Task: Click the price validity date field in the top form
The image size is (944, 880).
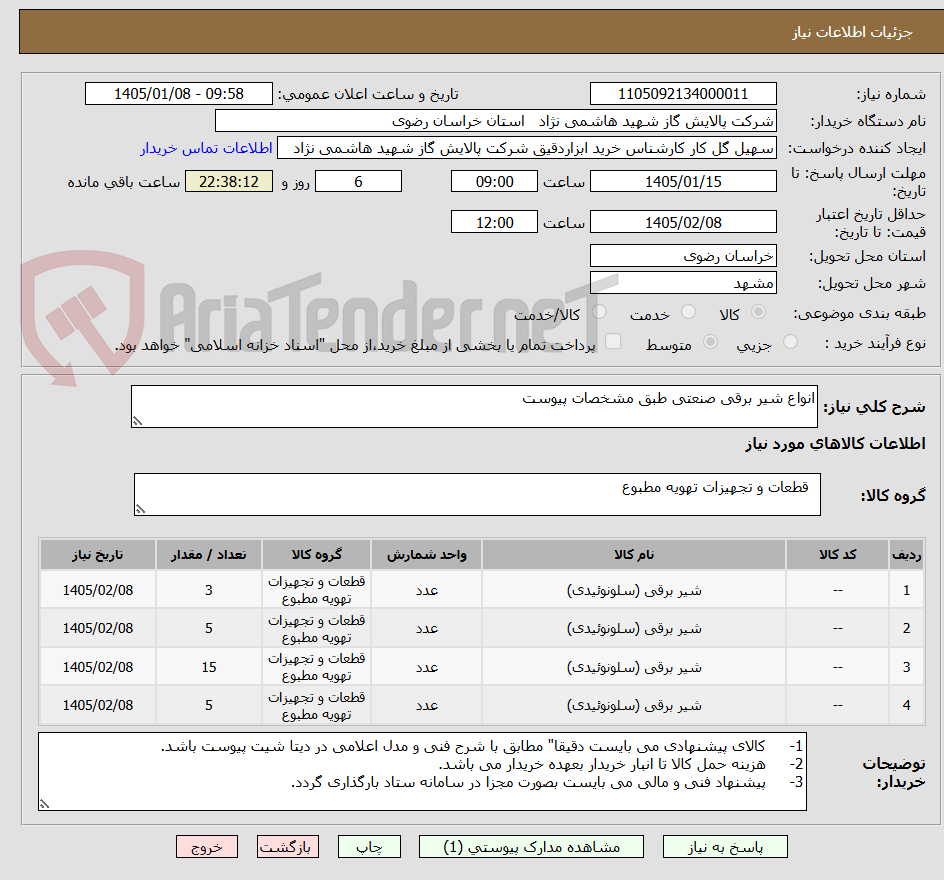Action: (x=683, y=222)
